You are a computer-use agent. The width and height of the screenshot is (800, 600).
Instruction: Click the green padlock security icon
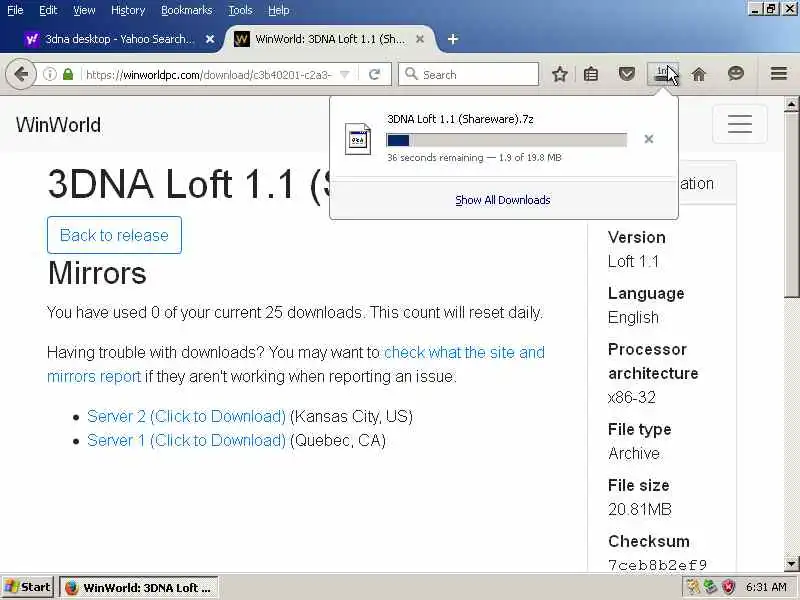pyautogui.click(x=68, y=74)
